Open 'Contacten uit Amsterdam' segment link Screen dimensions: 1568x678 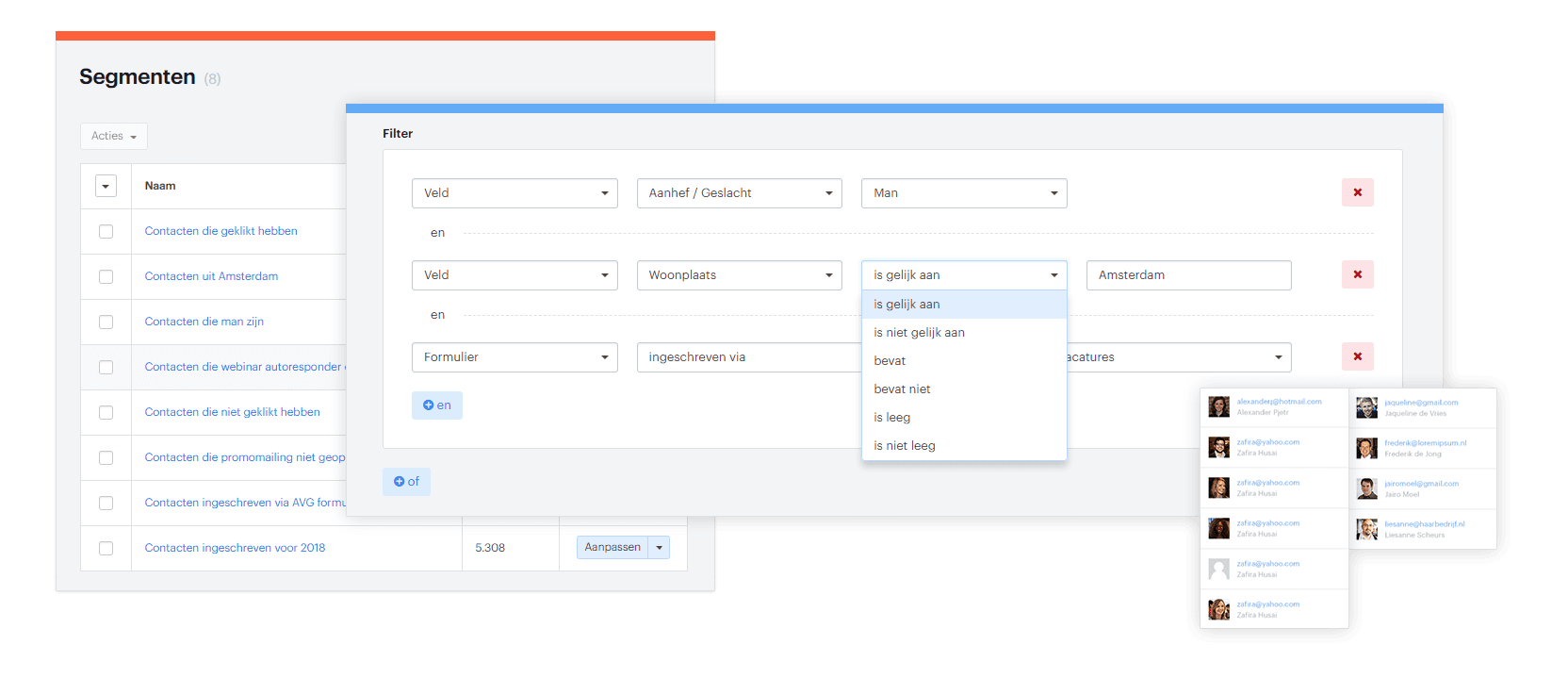tap(211, 277)
